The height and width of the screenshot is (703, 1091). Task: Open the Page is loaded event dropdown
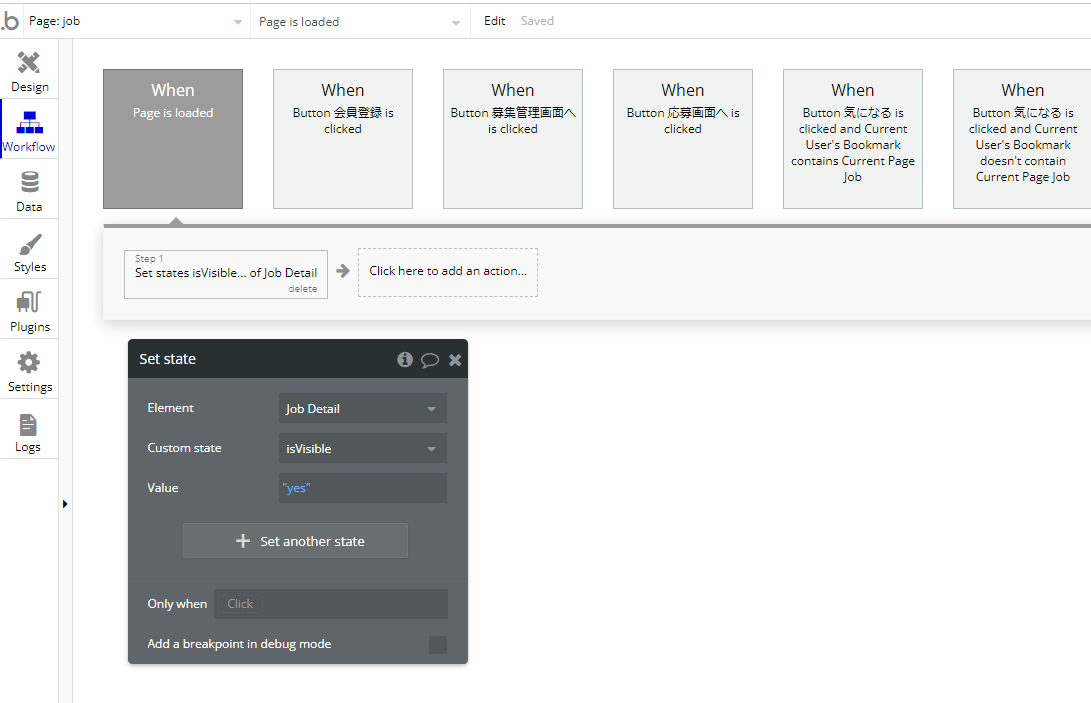tap(360, 22)
